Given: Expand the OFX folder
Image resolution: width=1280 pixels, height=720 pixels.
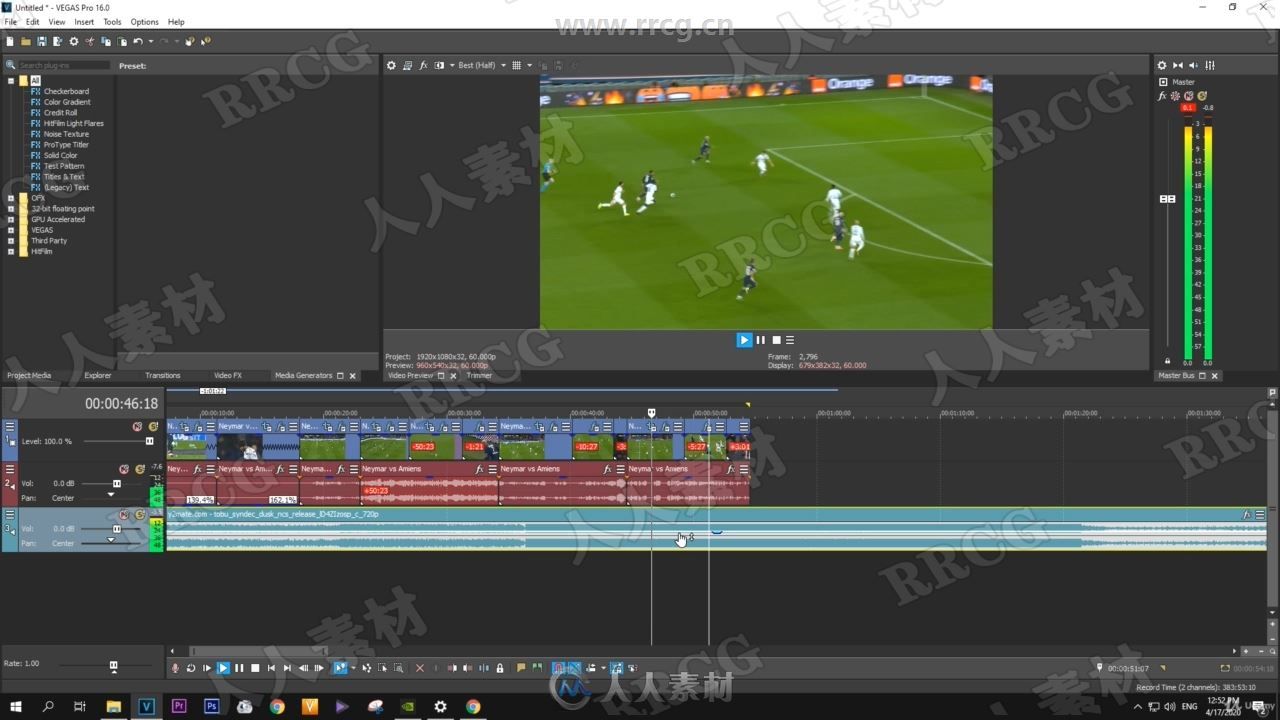Looking at the screenshot, I should [x=11, y=198].
